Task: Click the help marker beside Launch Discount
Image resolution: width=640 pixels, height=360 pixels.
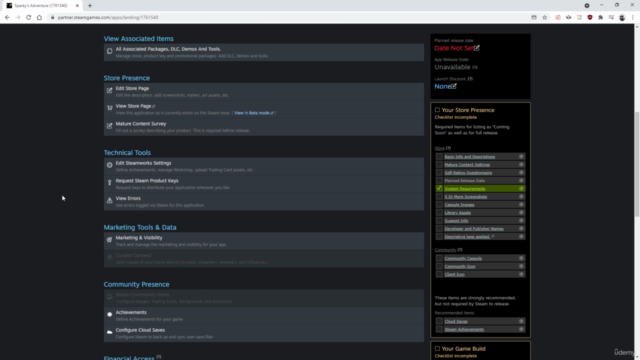Action: 470,79
